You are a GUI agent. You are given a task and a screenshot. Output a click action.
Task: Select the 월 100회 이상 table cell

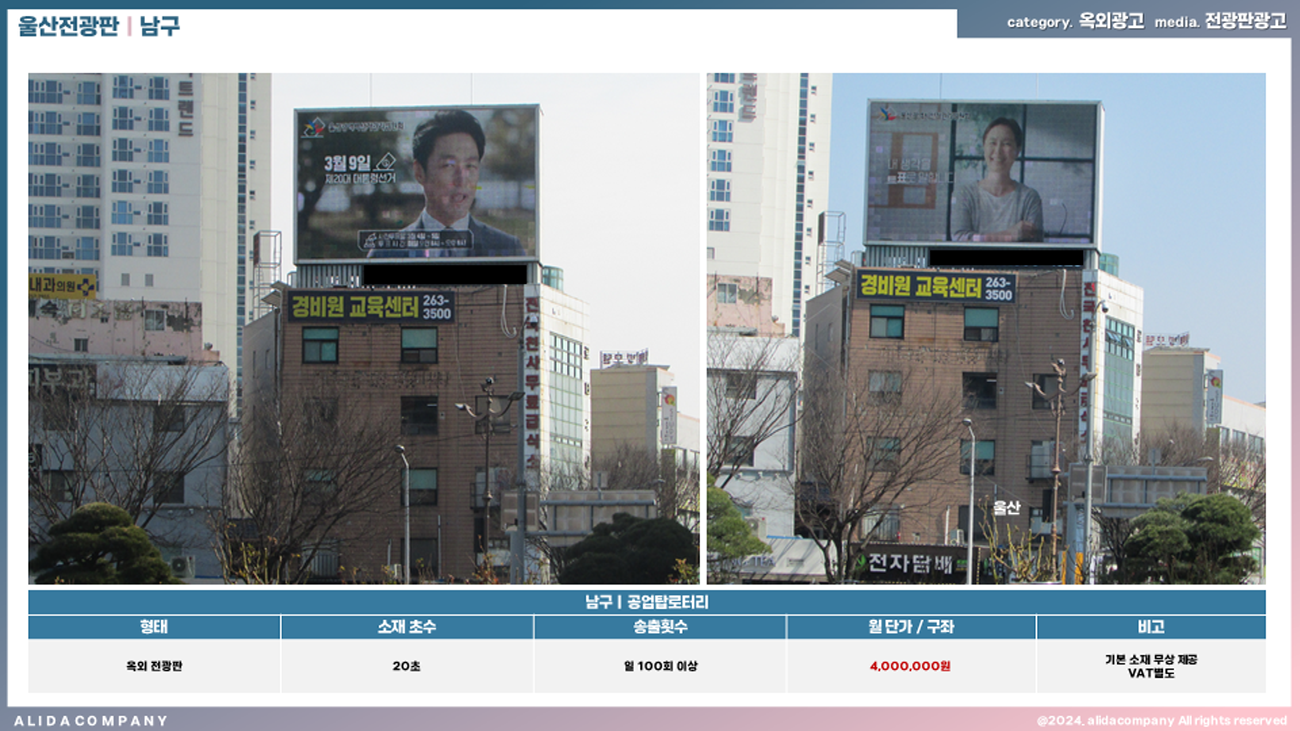coord(660,666)
